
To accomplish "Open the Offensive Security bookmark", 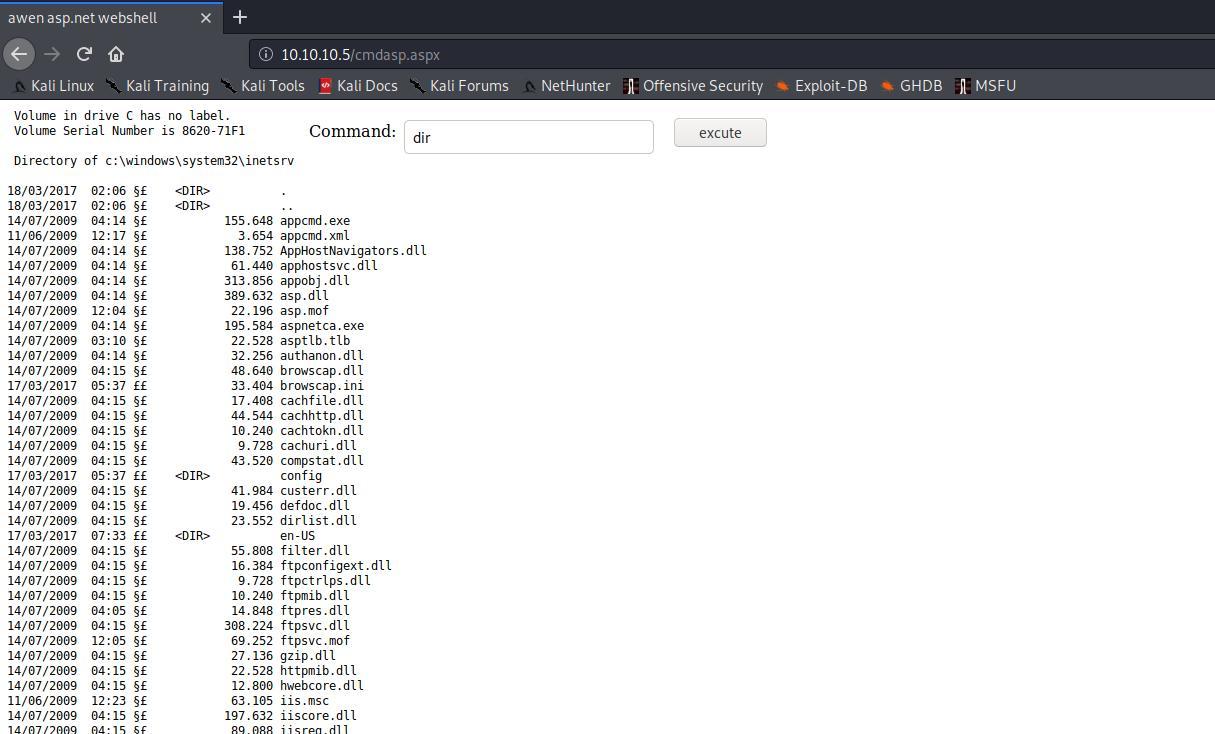I will click(x=692, y=86).
